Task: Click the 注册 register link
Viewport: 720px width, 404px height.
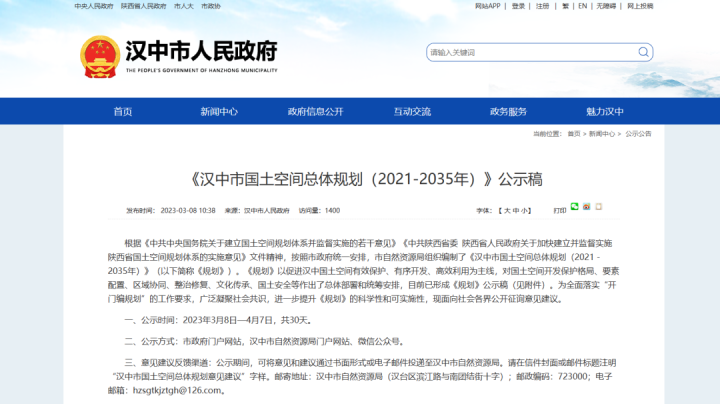Action: (x=542, y=6)
